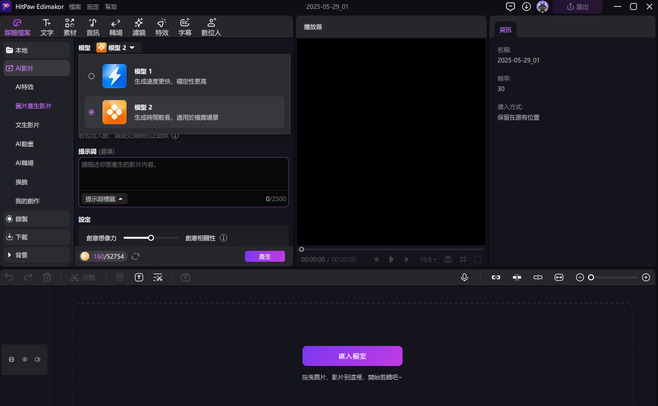658x406 pixels.
Task: Play the preview video
Action: click(391, 259)
